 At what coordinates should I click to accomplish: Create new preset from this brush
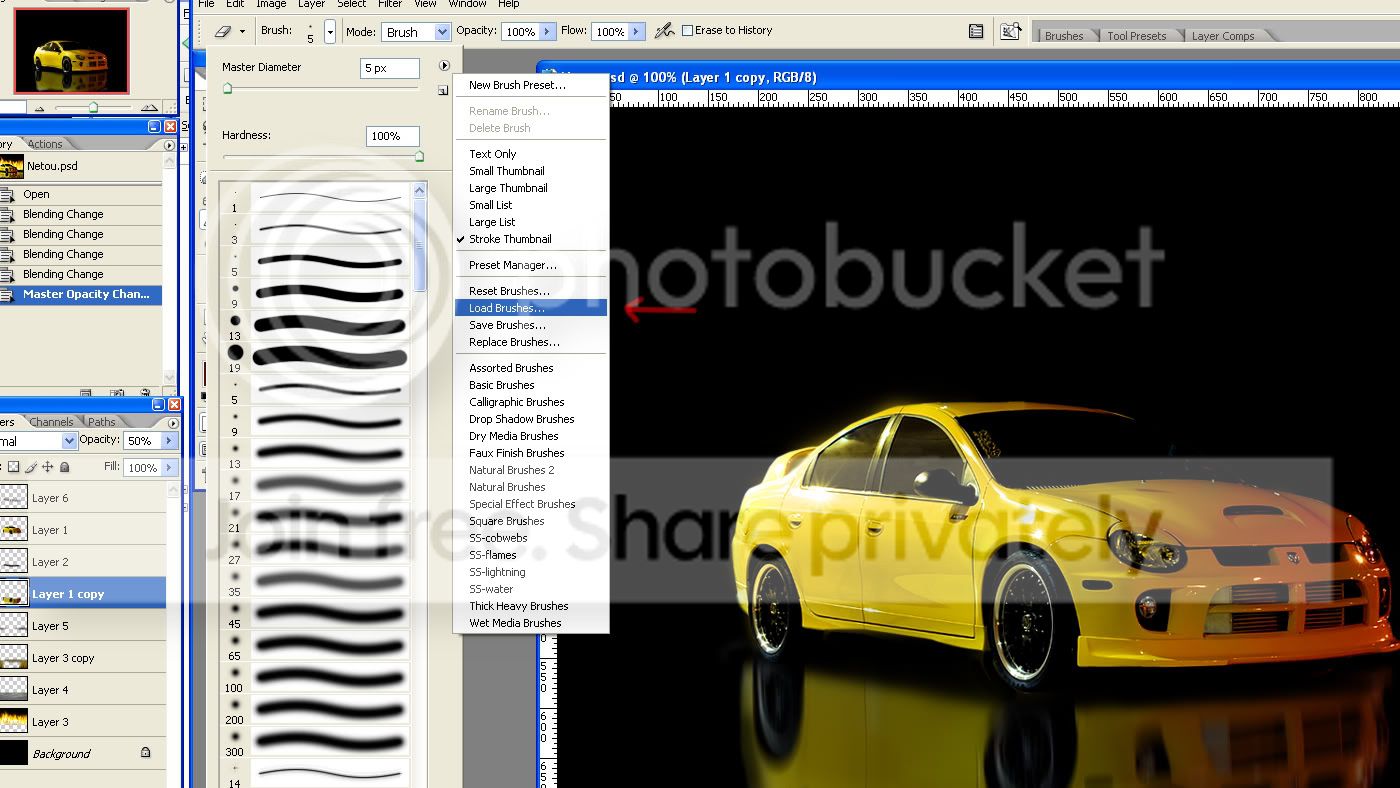pyautogui.click(x=442, y=91)
